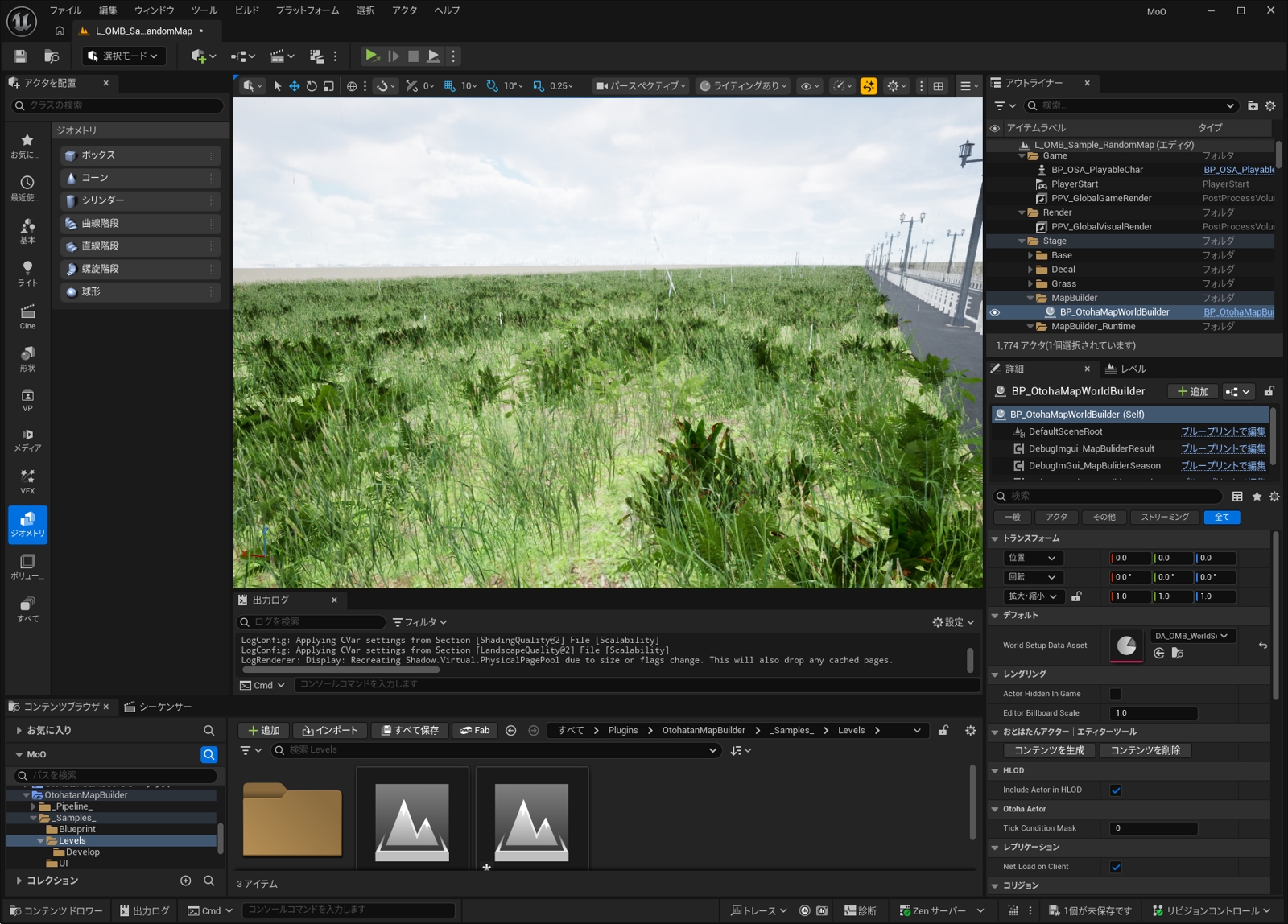Open the ビルド menu
Screen dimensions: 1288x924
tap(246, 10)
